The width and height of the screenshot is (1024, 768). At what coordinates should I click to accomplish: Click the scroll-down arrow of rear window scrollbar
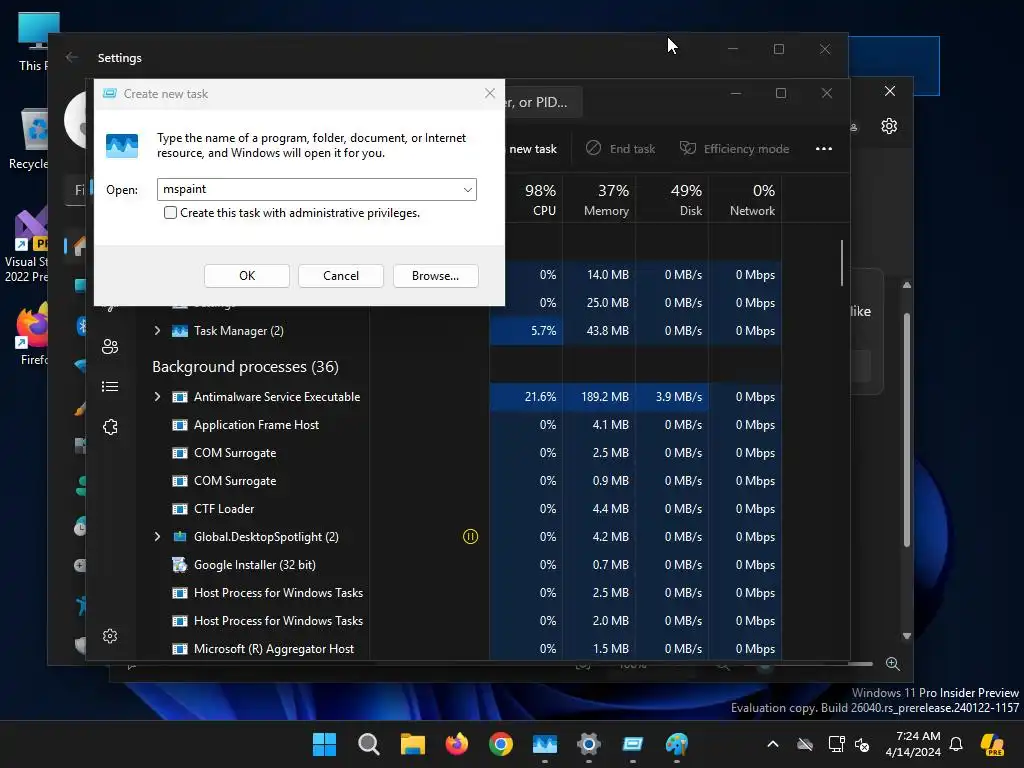tap(906, 636)
